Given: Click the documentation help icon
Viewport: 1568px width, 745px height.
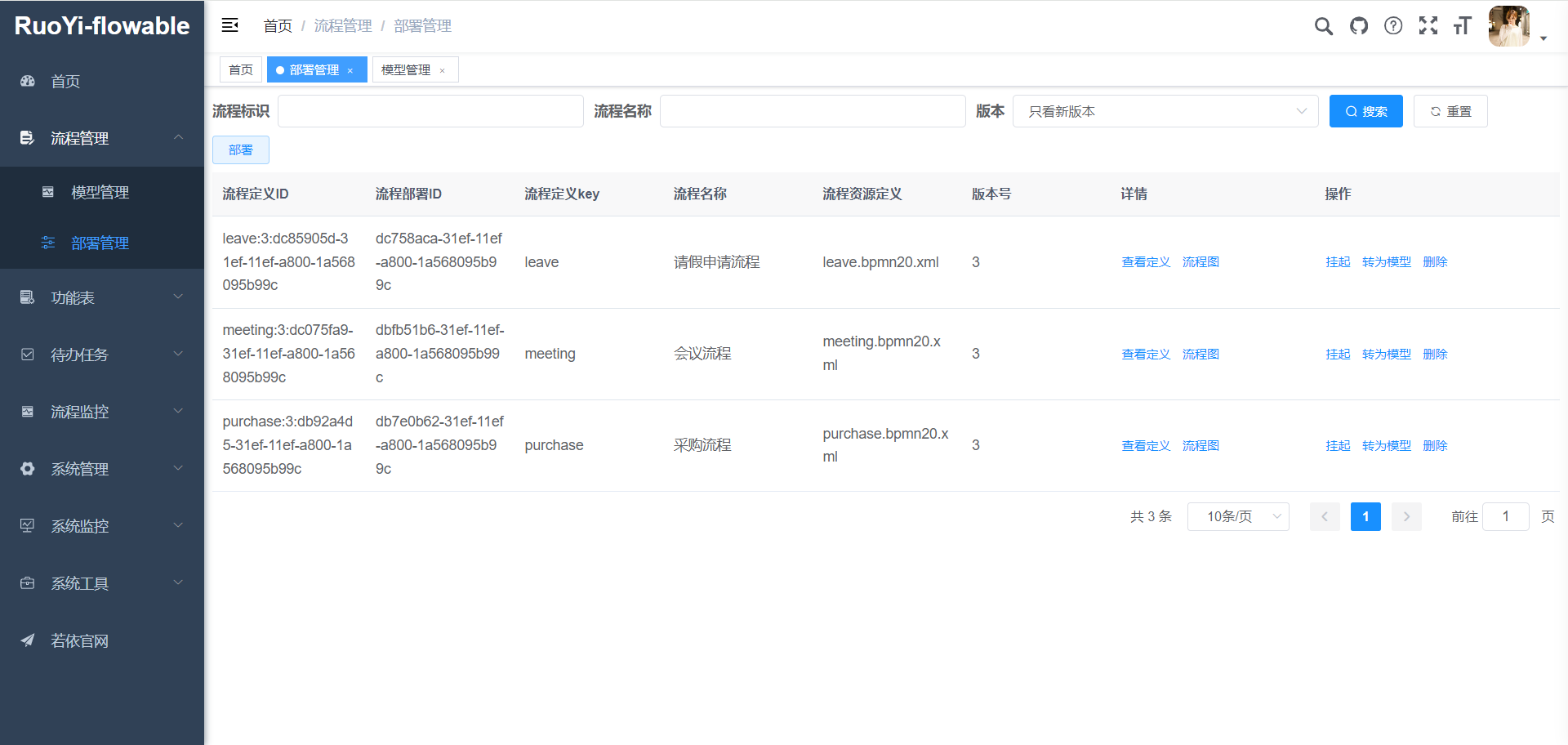Looking at the screenshot, I should [x=1392, y=25].
